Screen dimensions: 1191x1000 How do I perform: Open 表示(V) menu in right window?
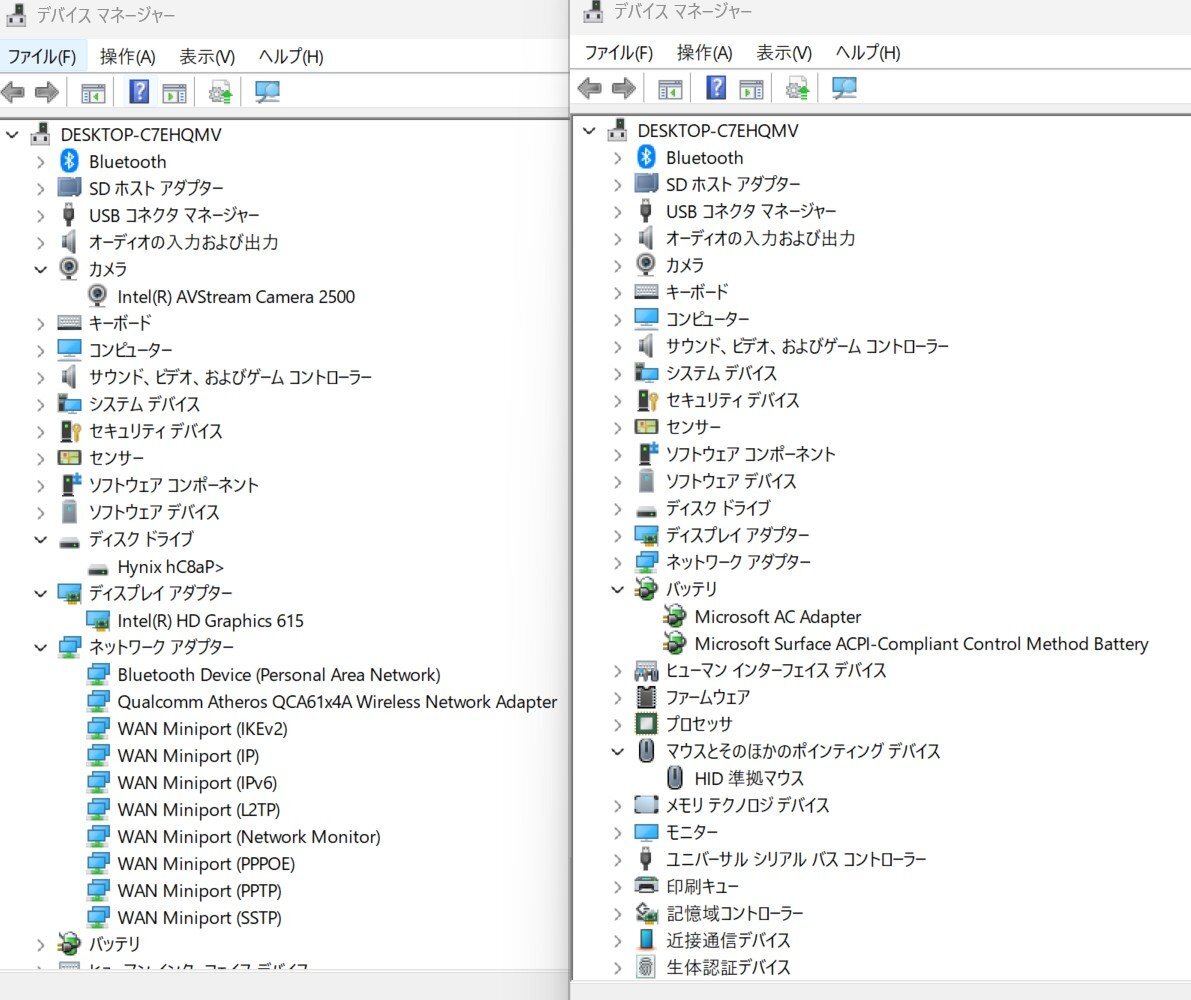[x=784, y=53]
